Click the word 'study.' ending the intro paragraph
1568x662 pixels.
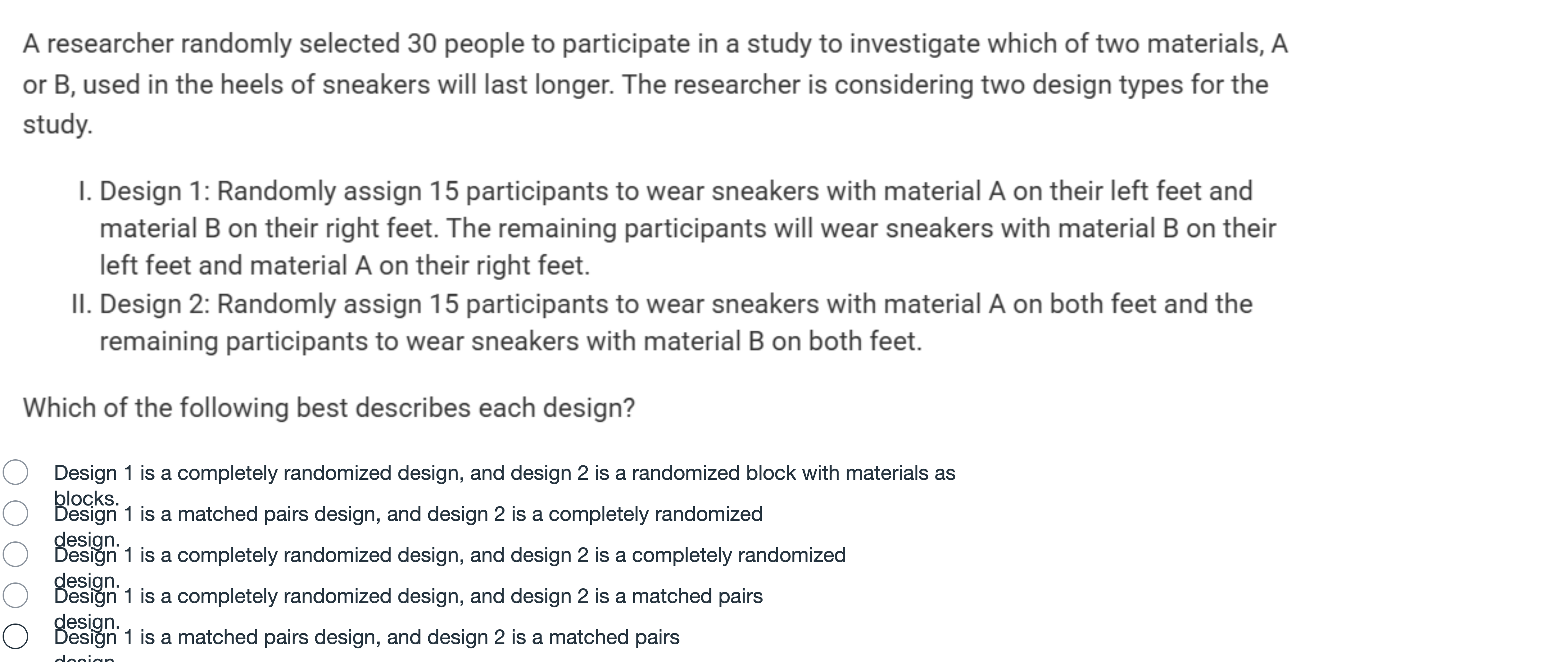tap(58, 124)
